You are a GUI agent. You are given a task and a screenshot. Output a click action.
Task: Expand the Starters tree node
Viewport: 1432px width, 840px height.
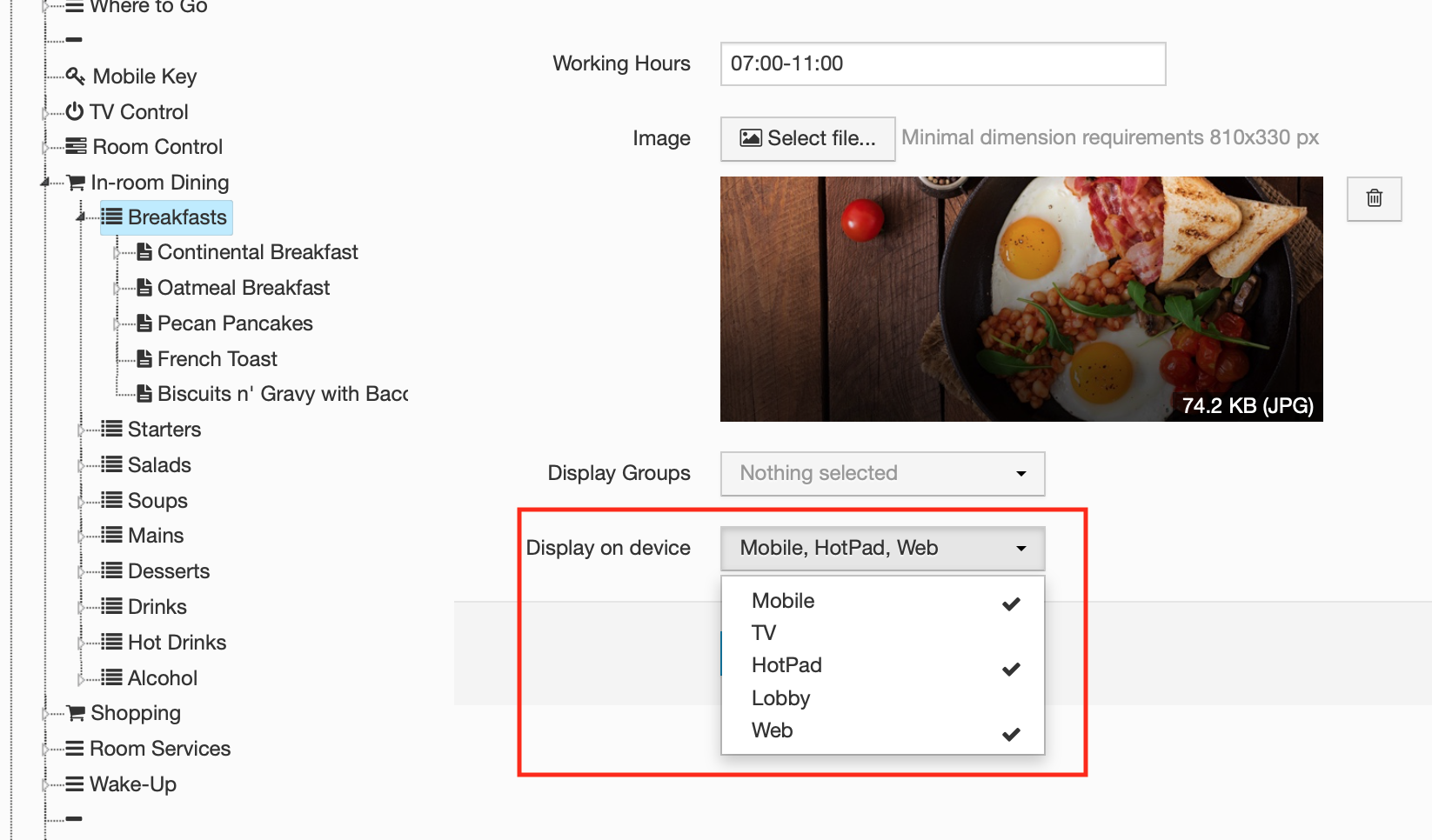(81, 430)
